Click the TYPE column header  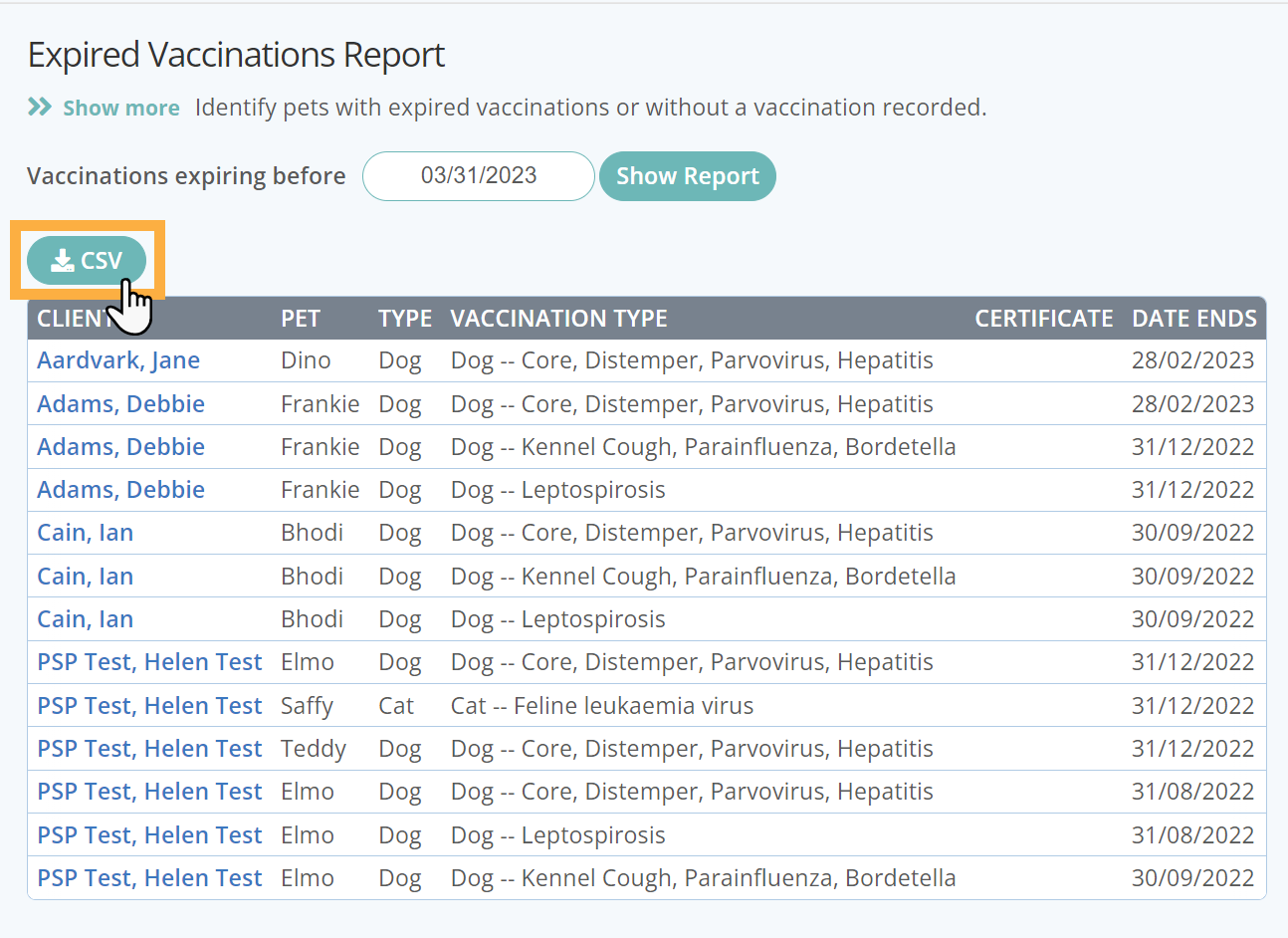click(404, 319)
